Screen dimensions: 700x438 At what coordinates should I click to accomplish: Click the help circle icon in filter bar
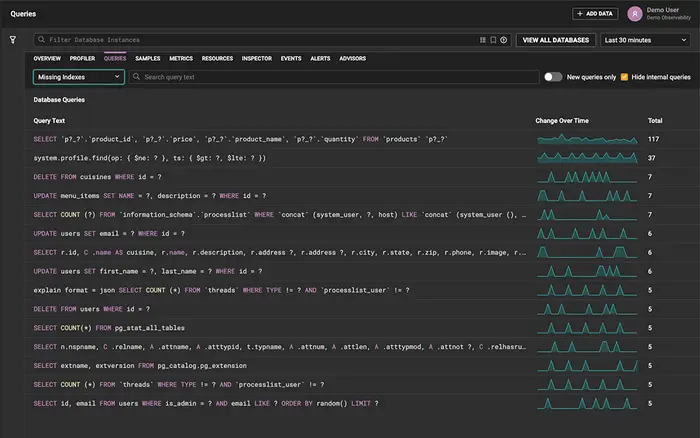click(504, 40)
